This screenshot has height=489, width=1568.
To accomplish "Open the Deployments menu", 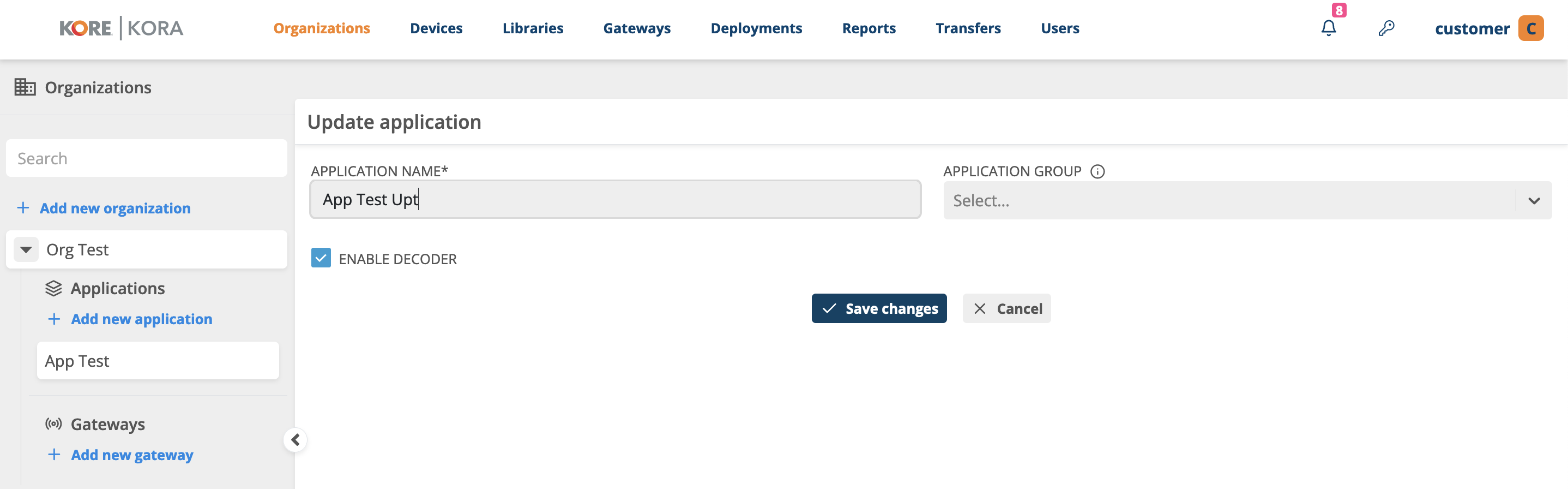I will coord(756,28).
